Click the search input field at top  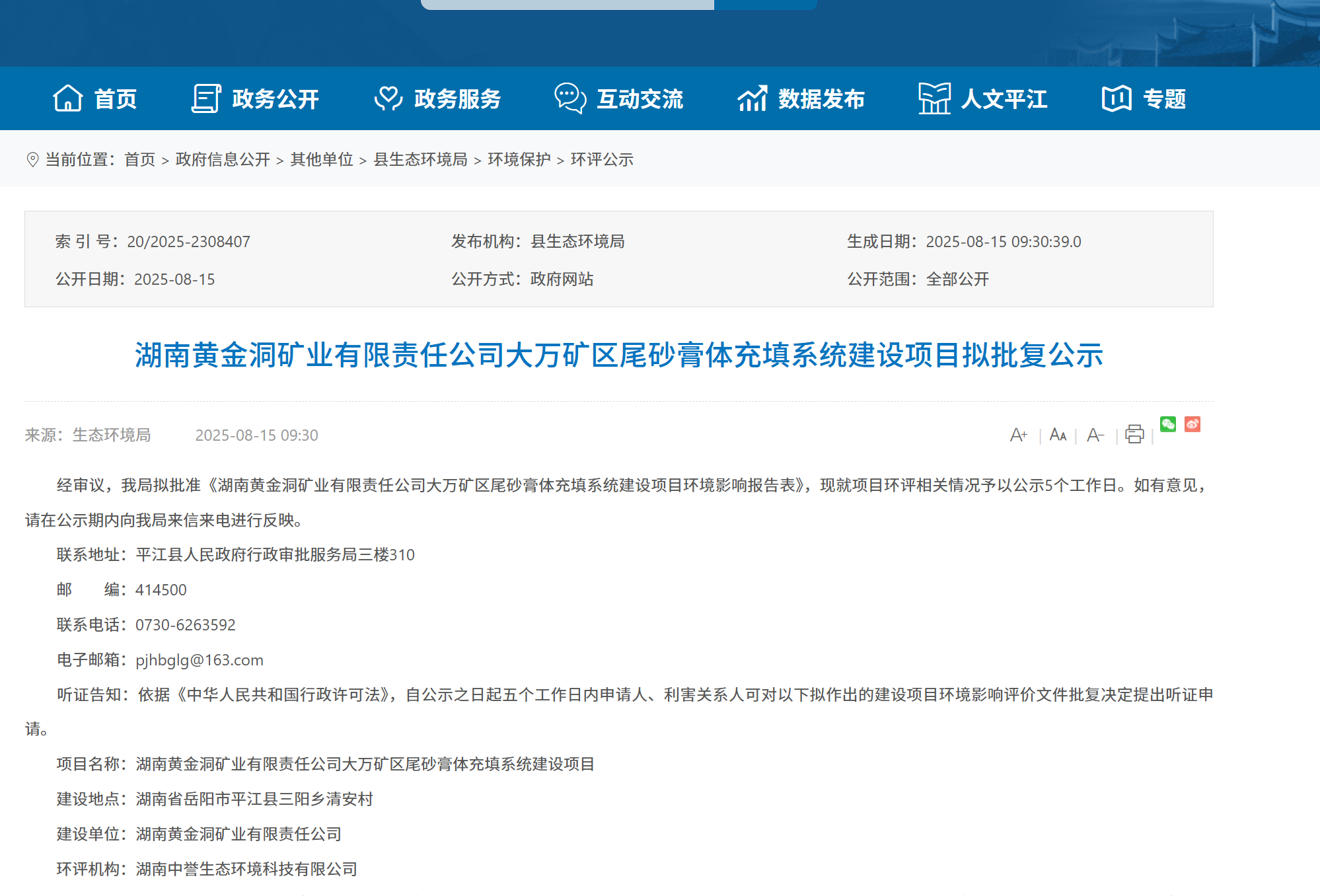(567, 4)
